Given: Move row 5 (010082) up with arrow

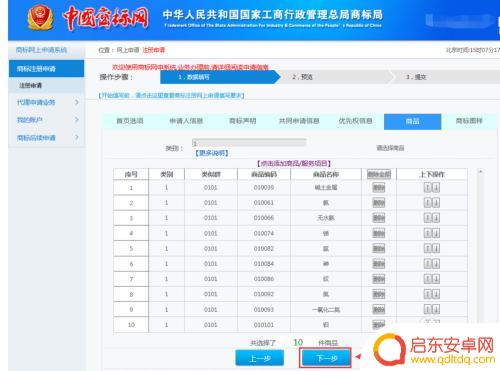Looking at the screenshot, I should [x=428, y=248].
